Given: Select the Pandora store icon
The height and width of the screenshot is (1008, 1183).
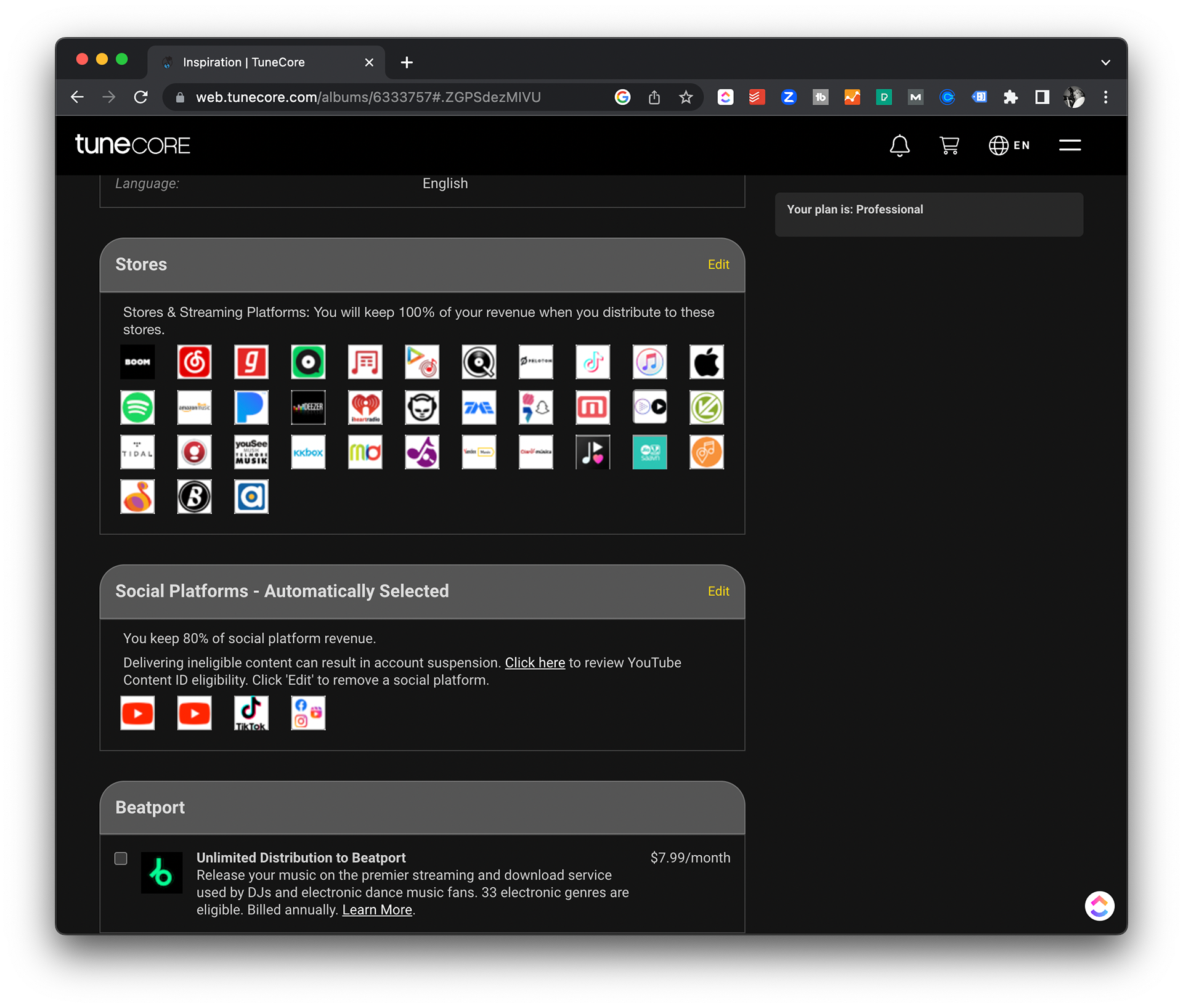Looking at the screenshot, I should (x=251, y=407).
